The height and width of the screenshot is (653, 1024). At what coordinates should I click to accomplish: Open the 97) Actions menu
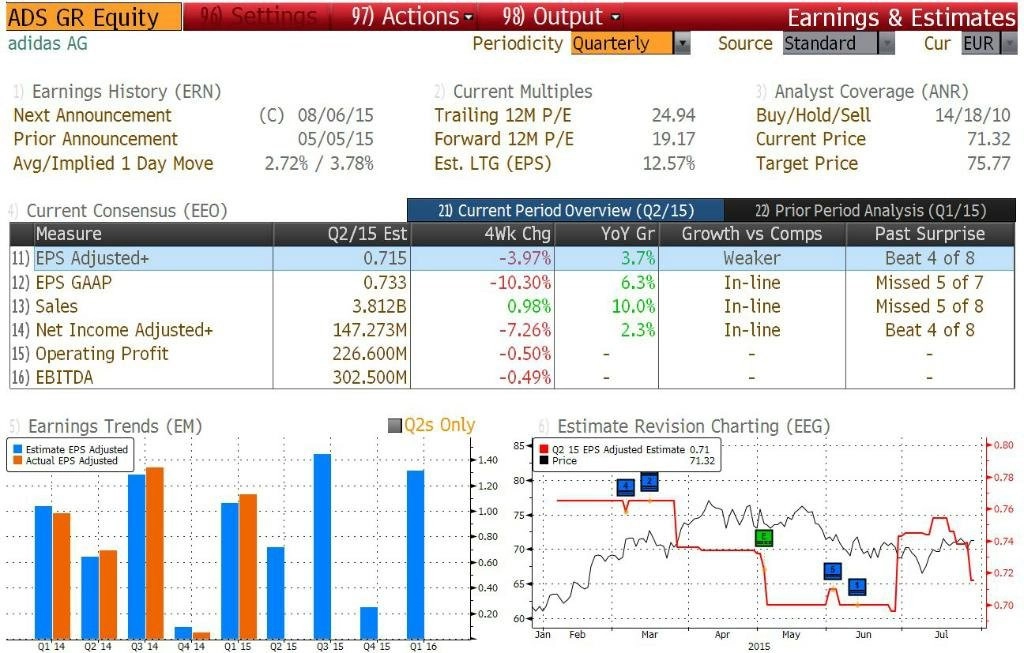[x=411, y=16]
